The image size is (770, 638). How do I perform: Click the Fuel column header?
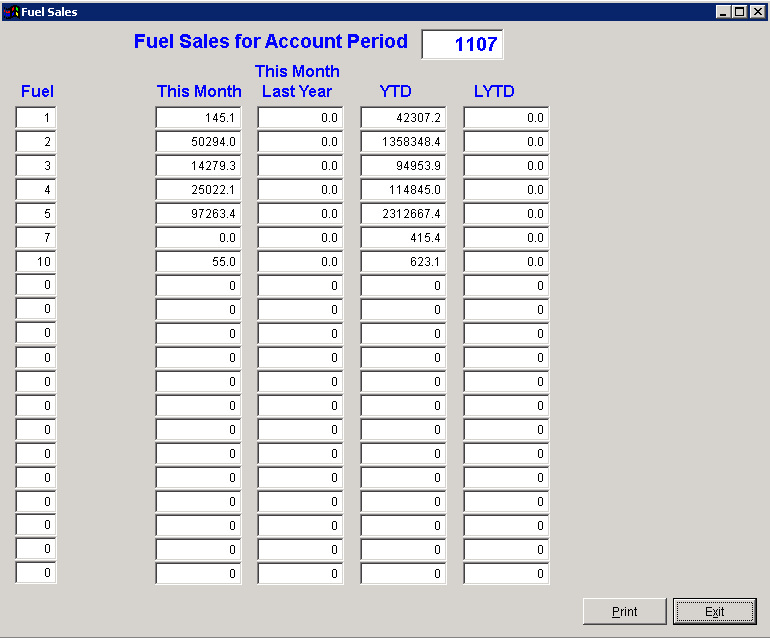(x=37, y=91)
